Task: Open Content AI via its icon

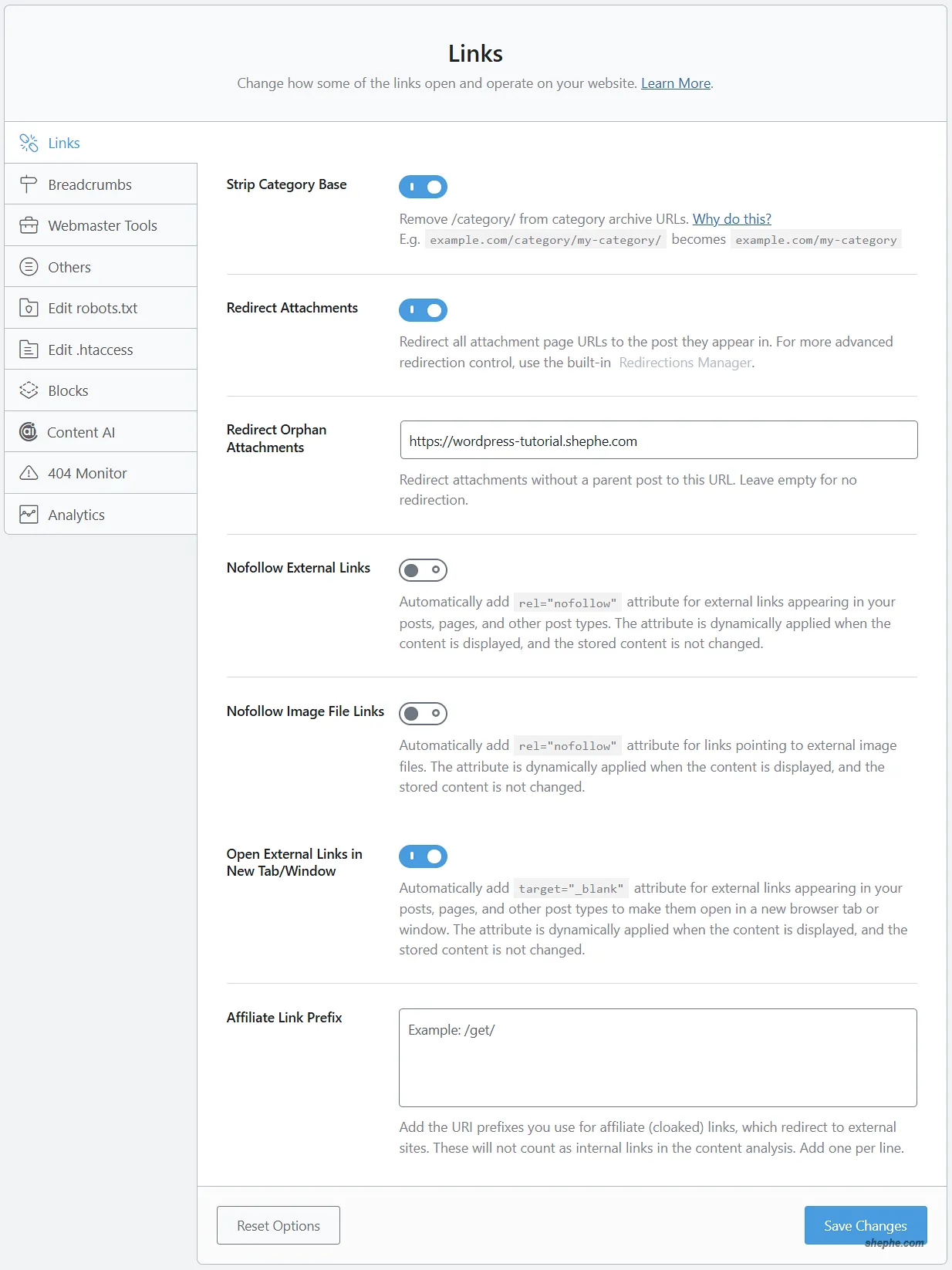Action: (29, 432)
